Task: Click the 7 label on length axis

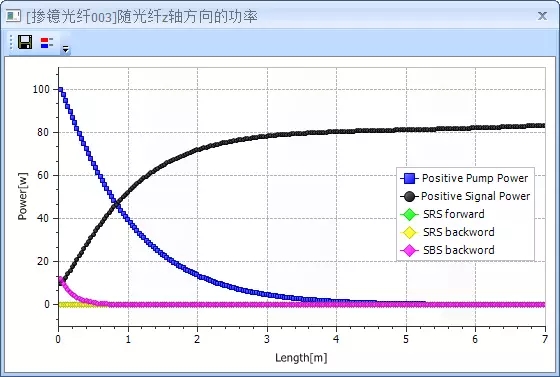Action: (544, 339)
